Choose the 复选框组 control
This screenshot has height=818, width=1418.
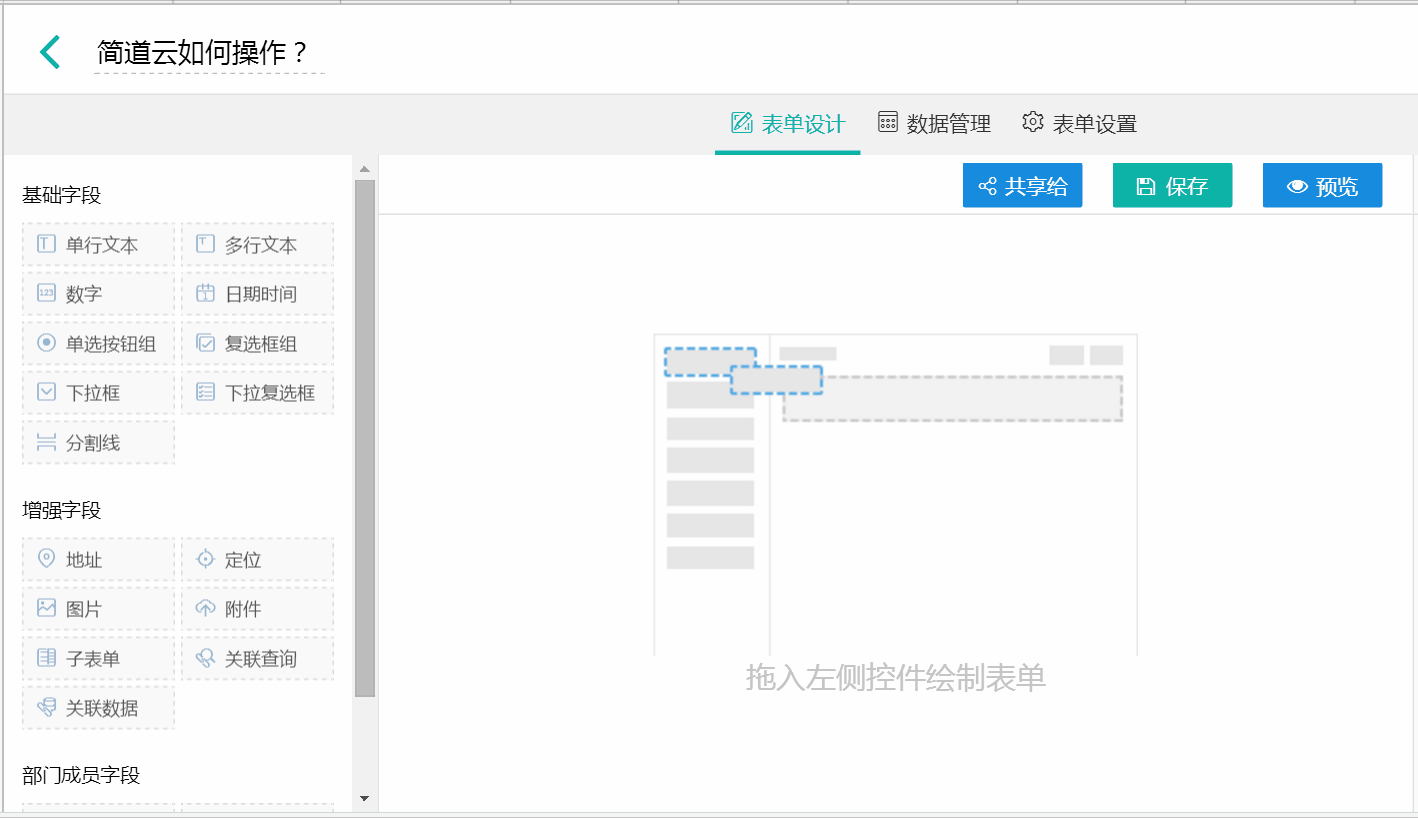[x=258, y=344]
